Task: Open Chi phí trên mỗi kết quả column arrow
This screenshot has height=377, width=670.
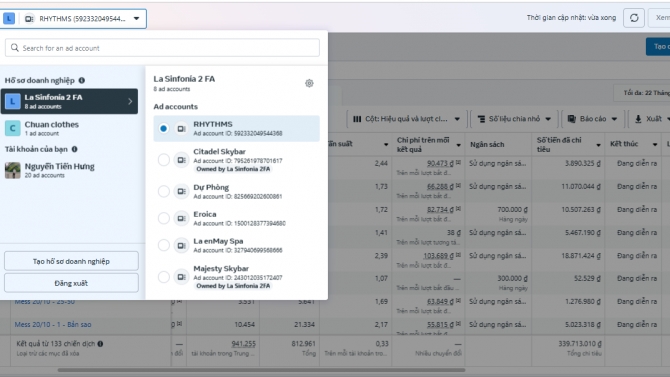Action: pos(458,145)
